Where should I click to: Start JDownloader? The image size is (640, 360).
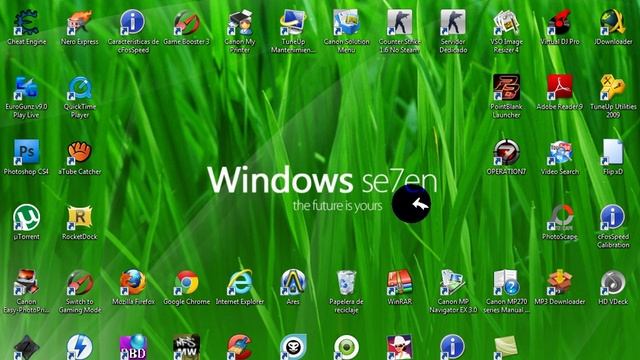pos(613,22)
